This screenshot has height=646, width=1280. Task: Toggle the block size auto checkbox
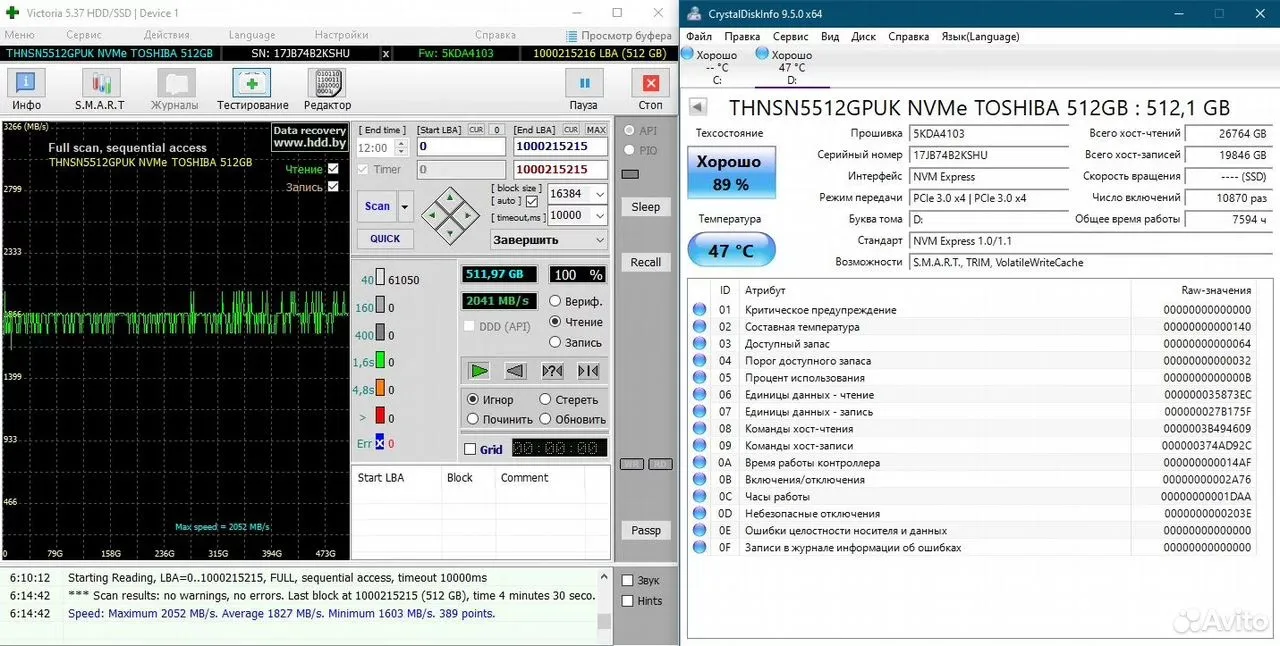[532, 201]
